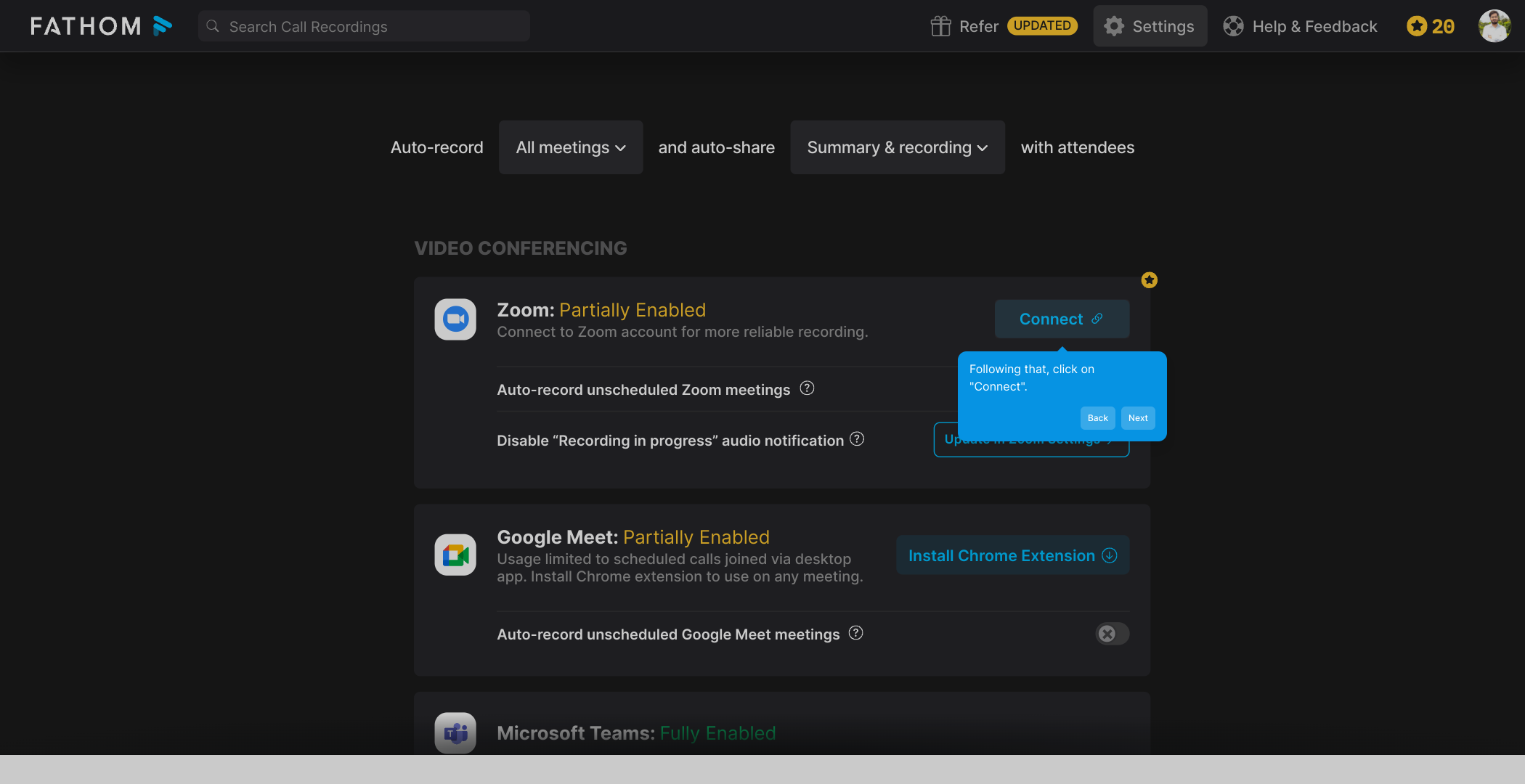Click the Refer gift icon
This screenshot has width=1525, height=784.
point(940,26)
